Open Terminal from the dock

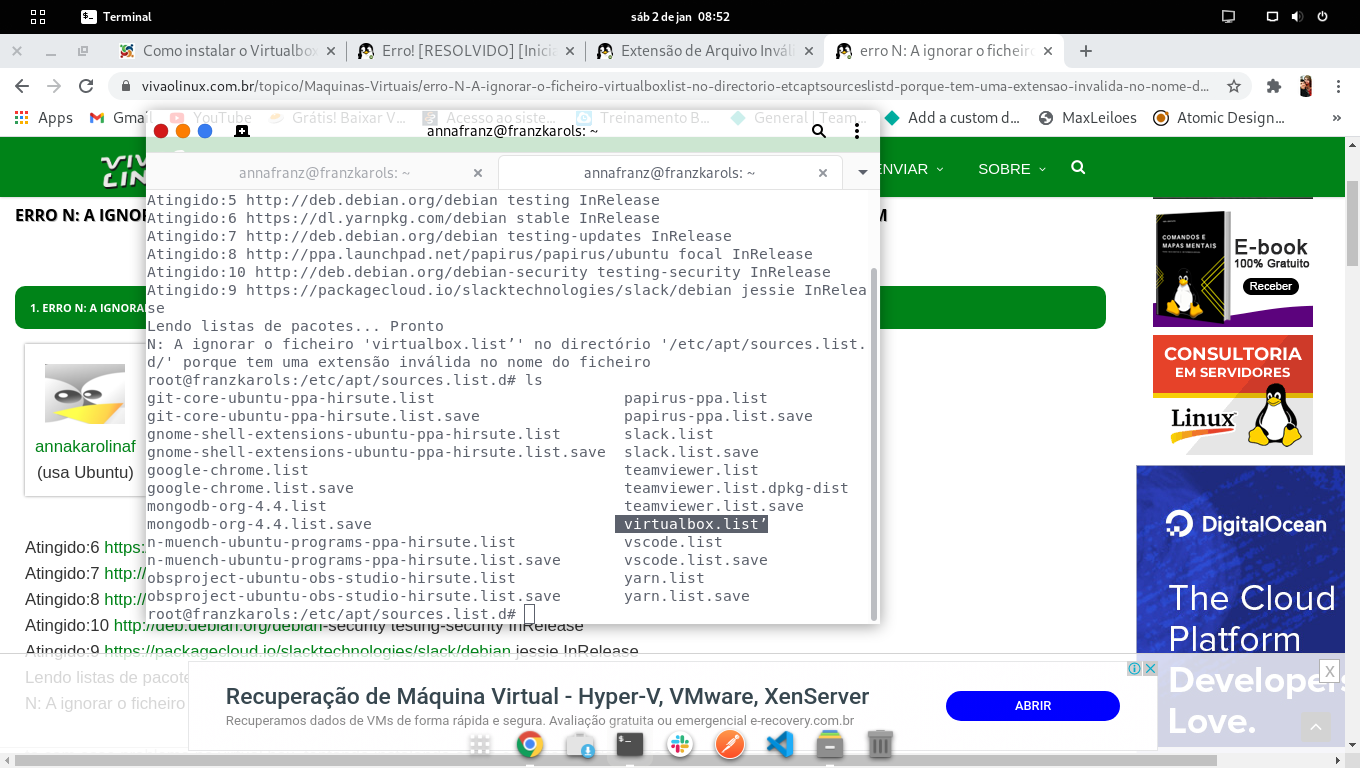click(630, 744)
